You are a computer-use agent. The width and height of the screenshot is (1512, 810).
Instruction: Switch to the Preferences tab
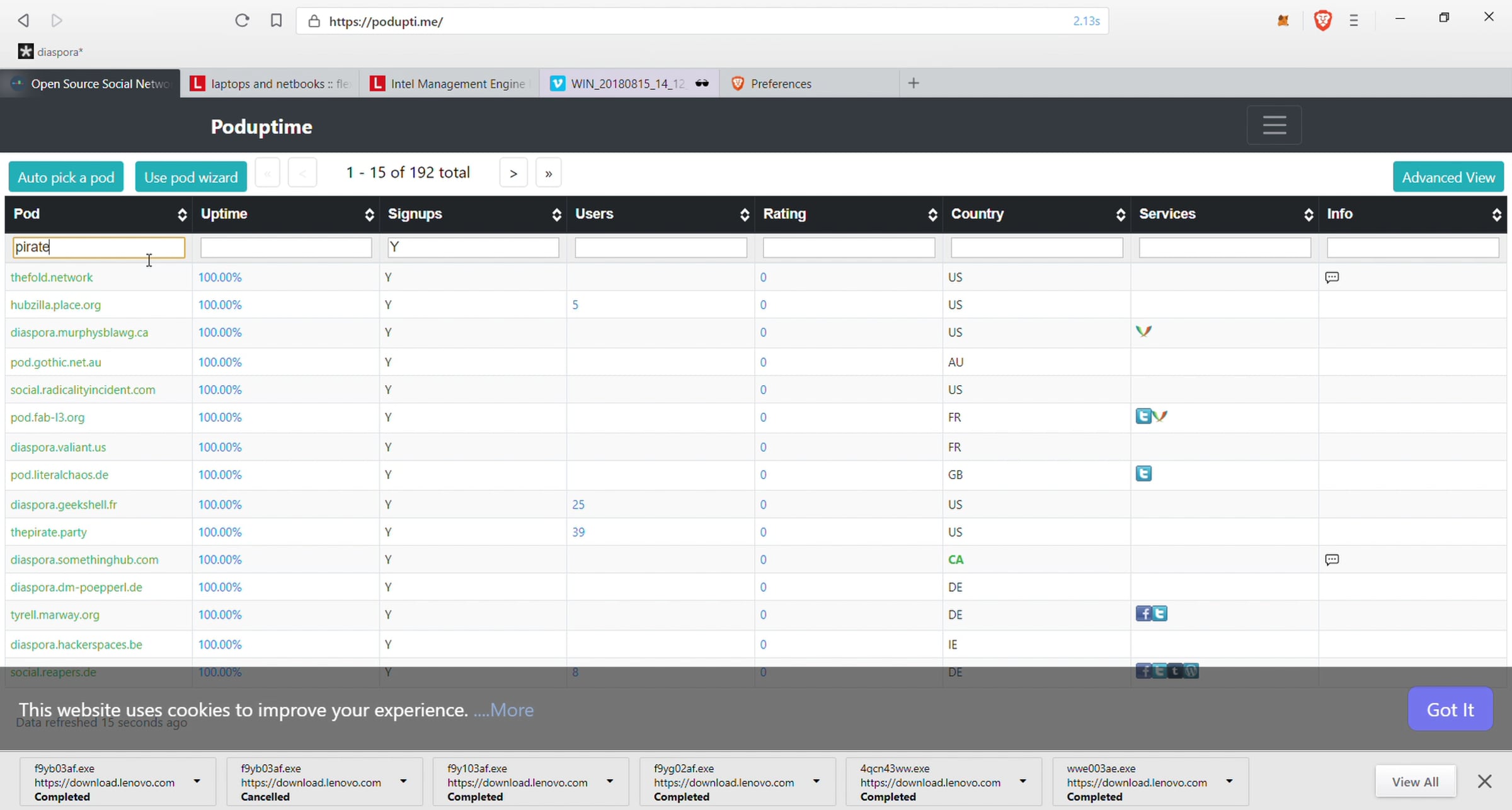(809, 83)
